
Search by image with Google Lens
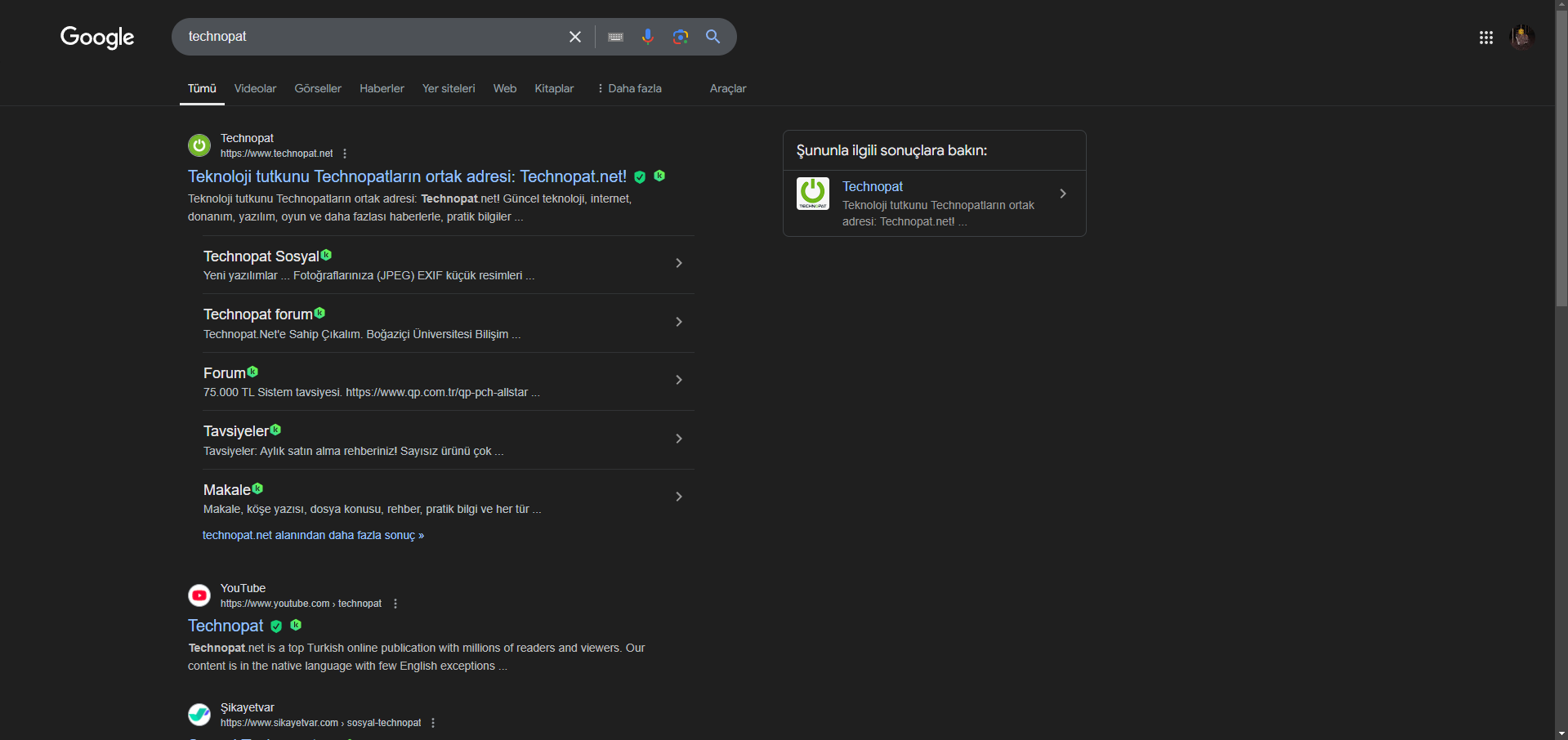[681, 37]
